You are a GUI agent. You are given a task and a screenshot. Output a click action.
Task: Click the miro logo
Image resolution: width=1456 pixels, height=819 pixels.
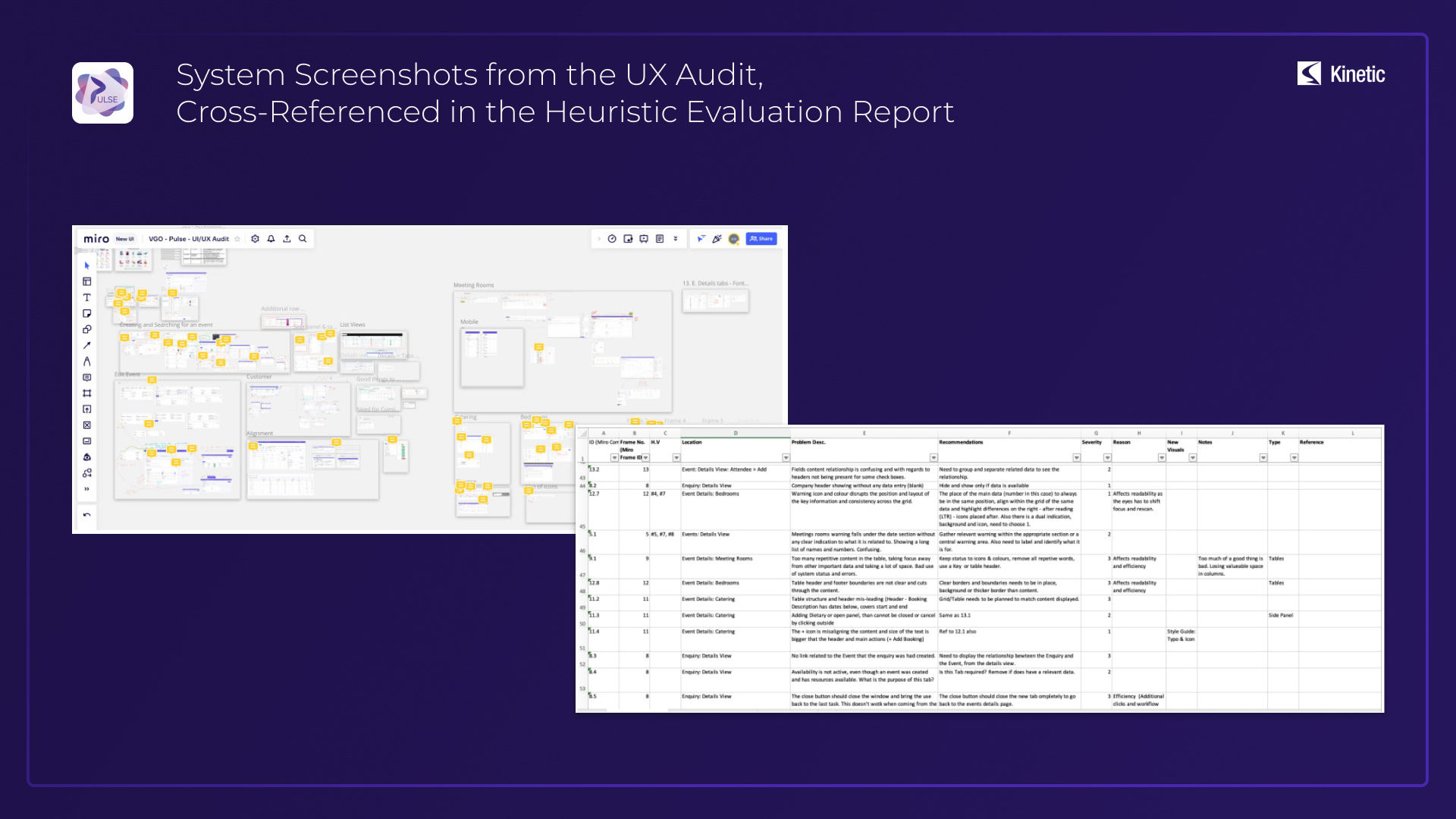[96, 239]
